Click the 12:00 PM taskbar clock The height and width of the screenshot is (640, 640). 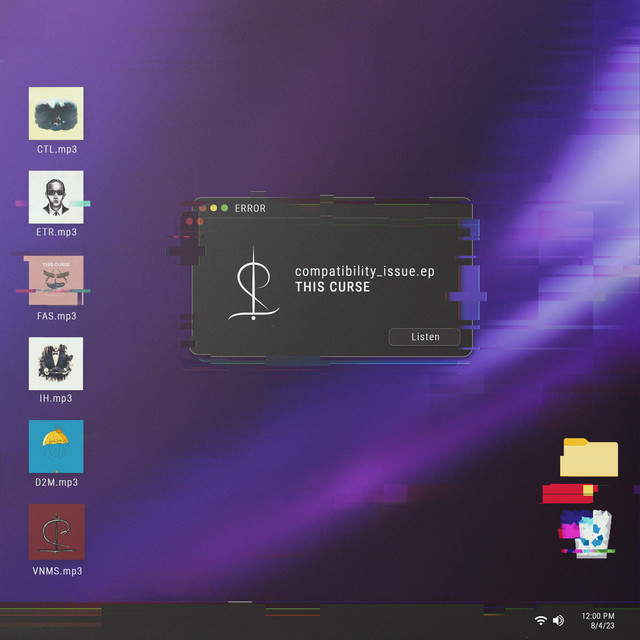pyautogui.click(x=597, y=616)
